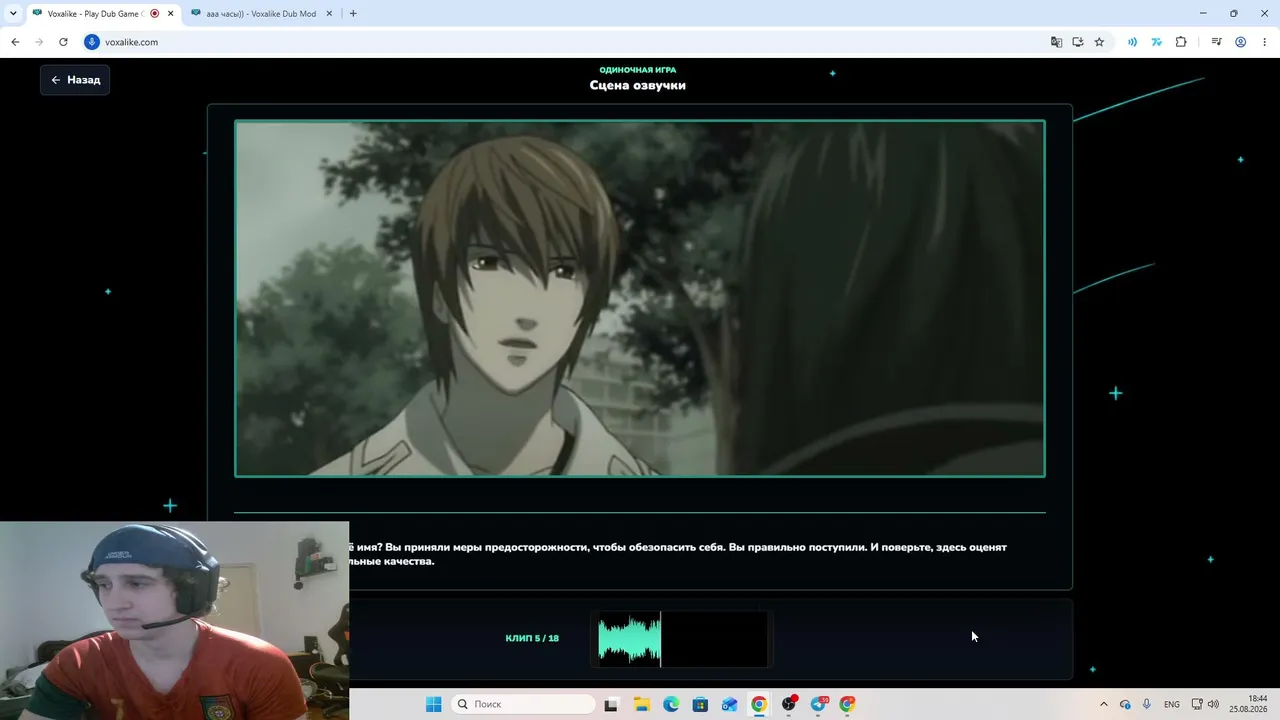Launch Microsoft Edge from the taskbar
Viewport: 1280px width, 720px height.
coord(671,704)
